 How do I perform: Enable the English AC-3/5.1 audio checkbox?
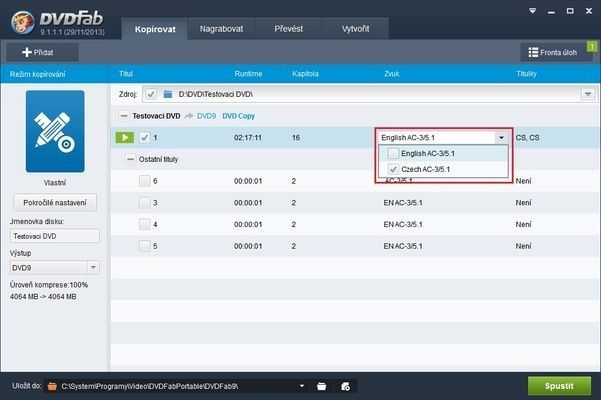click(393, 153)
